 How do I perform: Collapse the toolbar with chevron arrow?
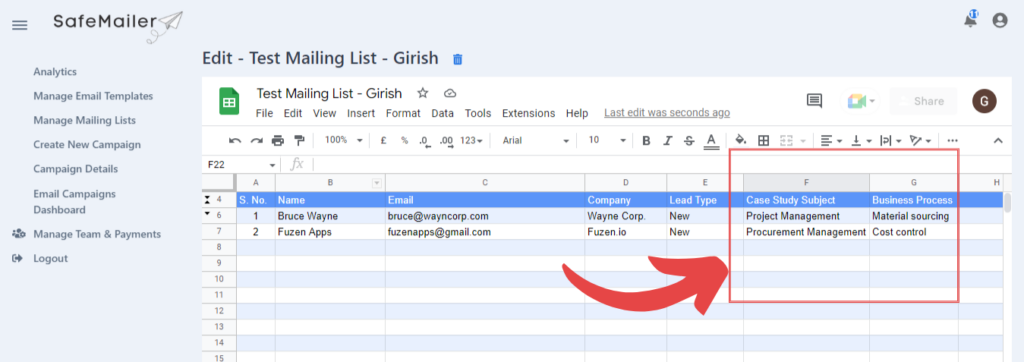(997, 140)
